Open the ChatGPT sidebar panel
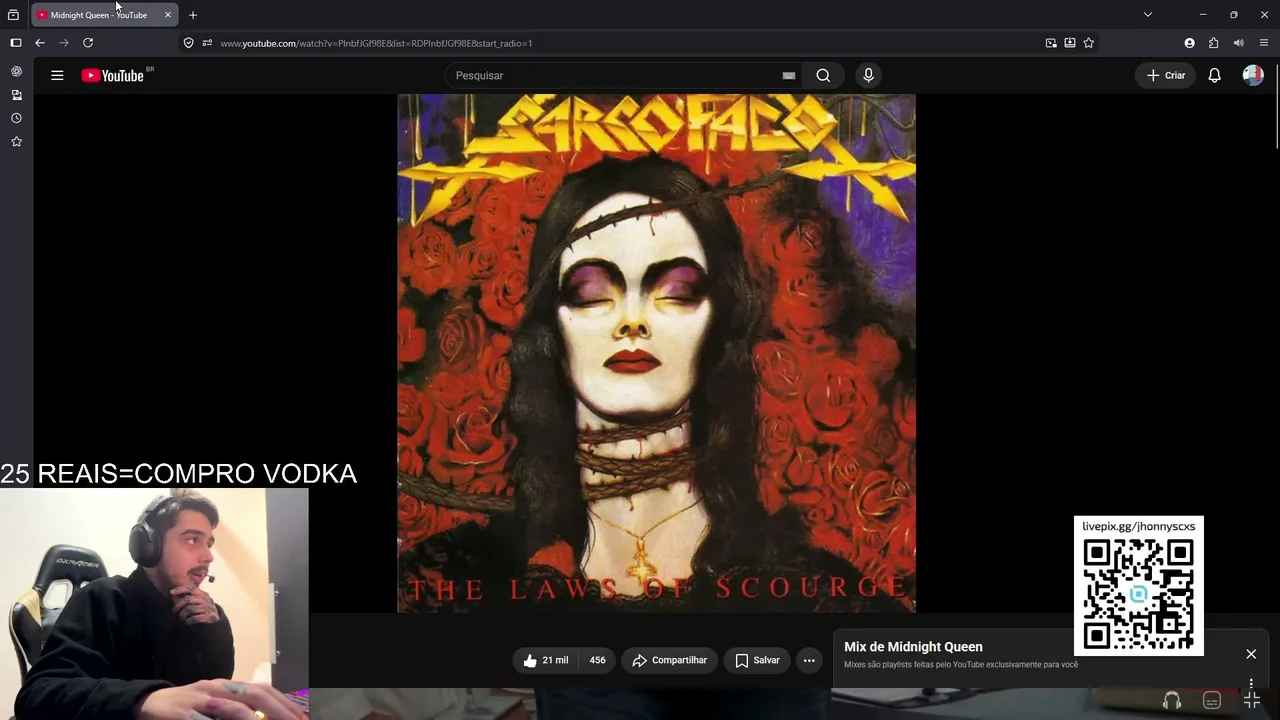Image resolution: width=1280 pixels, height=720 pixels. coord(16,71)
